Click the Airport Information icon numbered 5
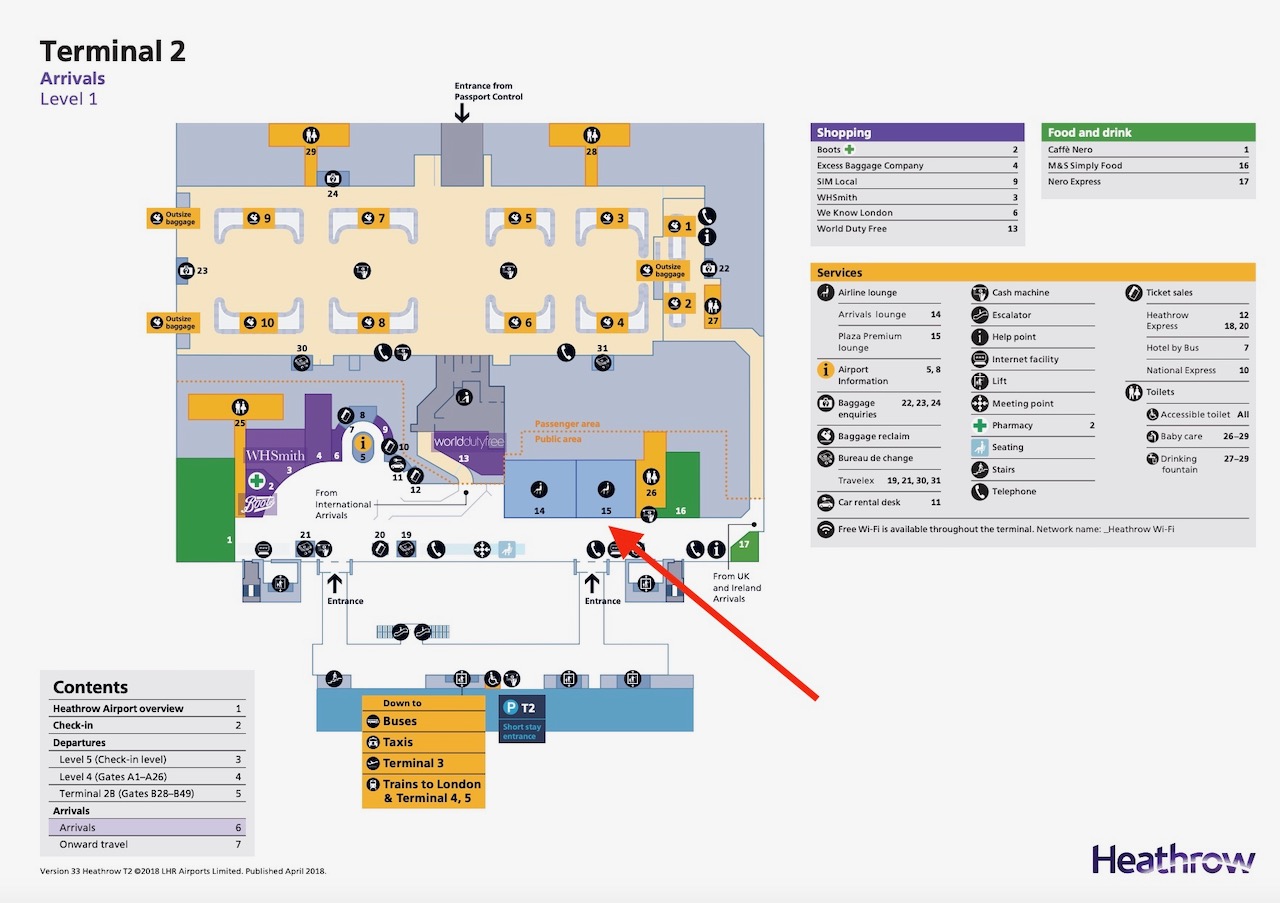The height and width of the screenshot is (903, 1280). [363, 444]
